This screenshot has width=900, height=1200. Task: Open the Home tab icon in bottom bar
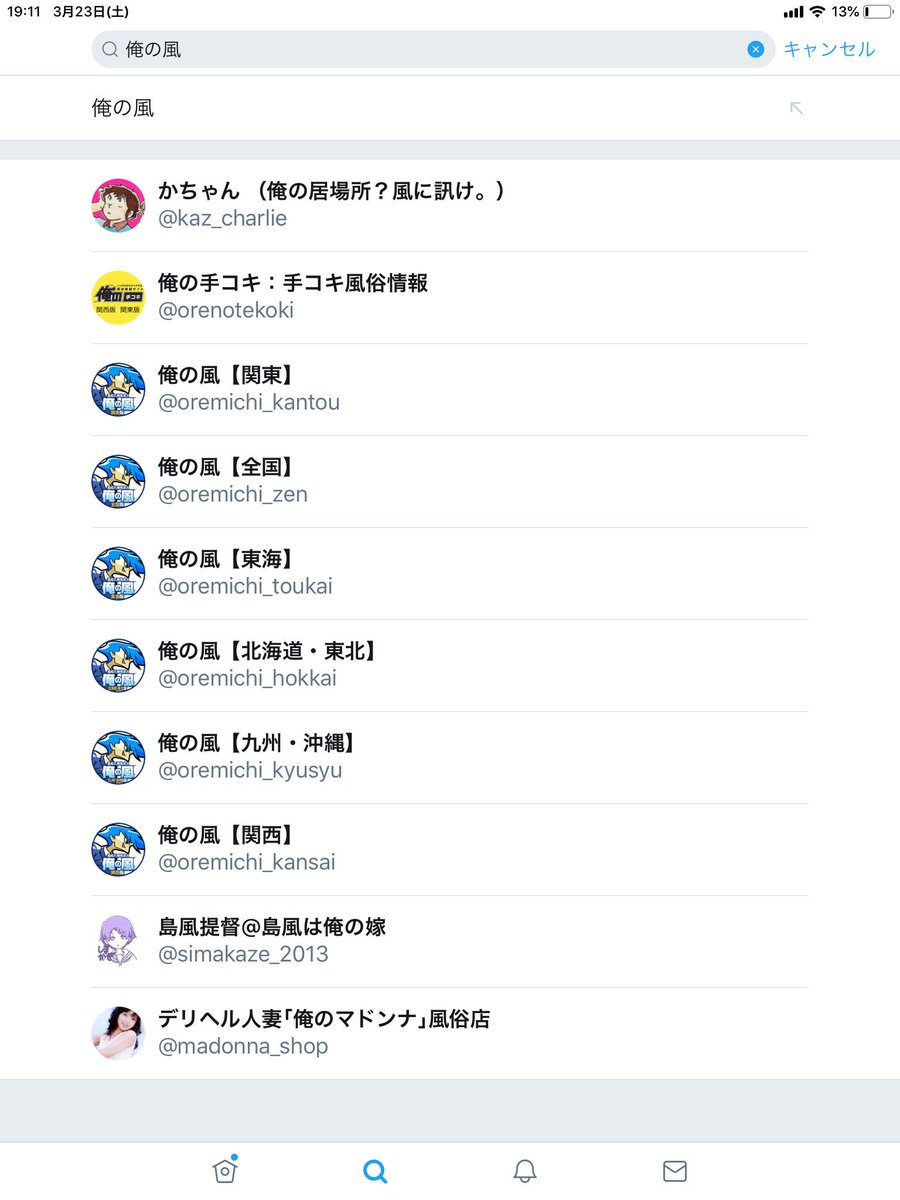(225, 1170)
